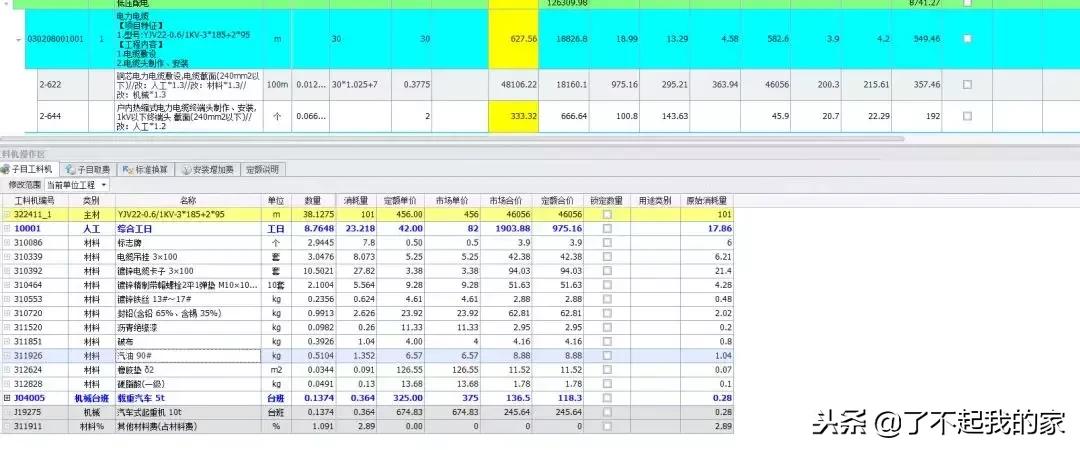This screenshot has height=450, width=1080.
Task: Collapse bill item 030208001001 row
Action: coord(18,39)
